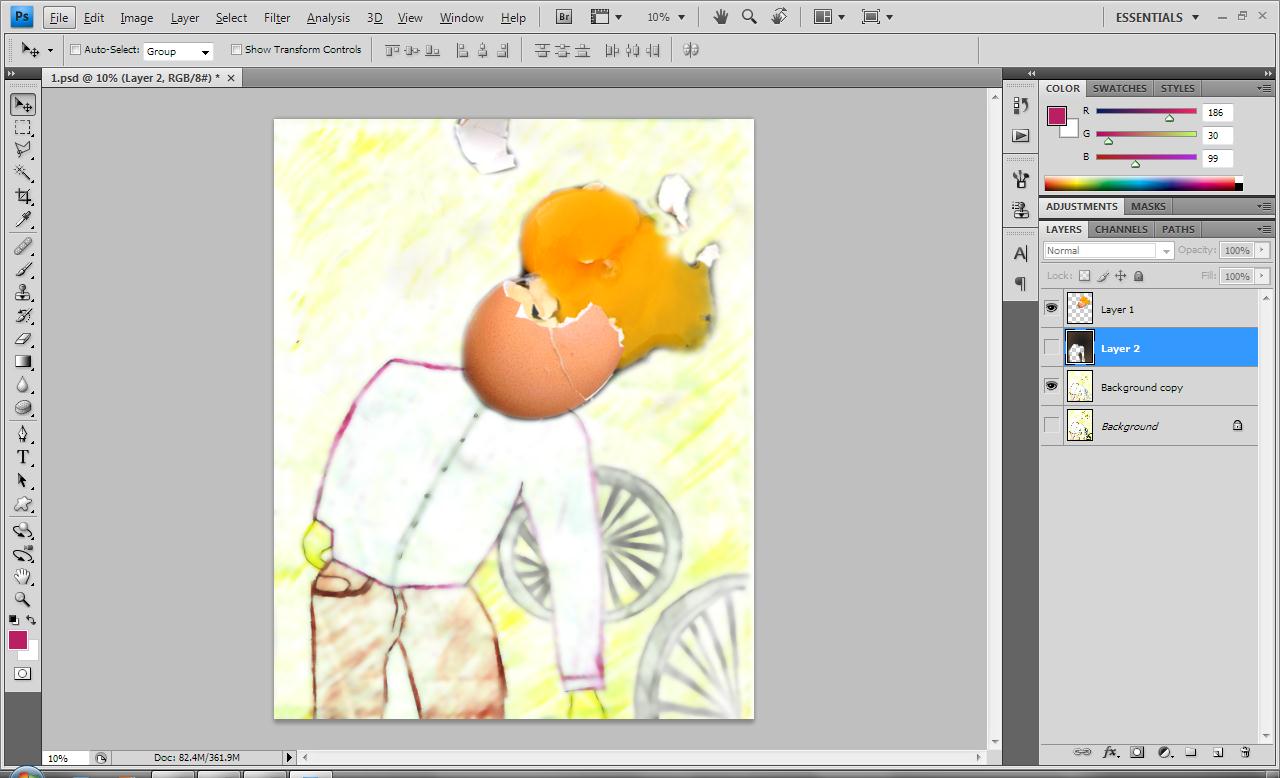
Task: Switch to the Channels tab
Action: click(1121, 229)
